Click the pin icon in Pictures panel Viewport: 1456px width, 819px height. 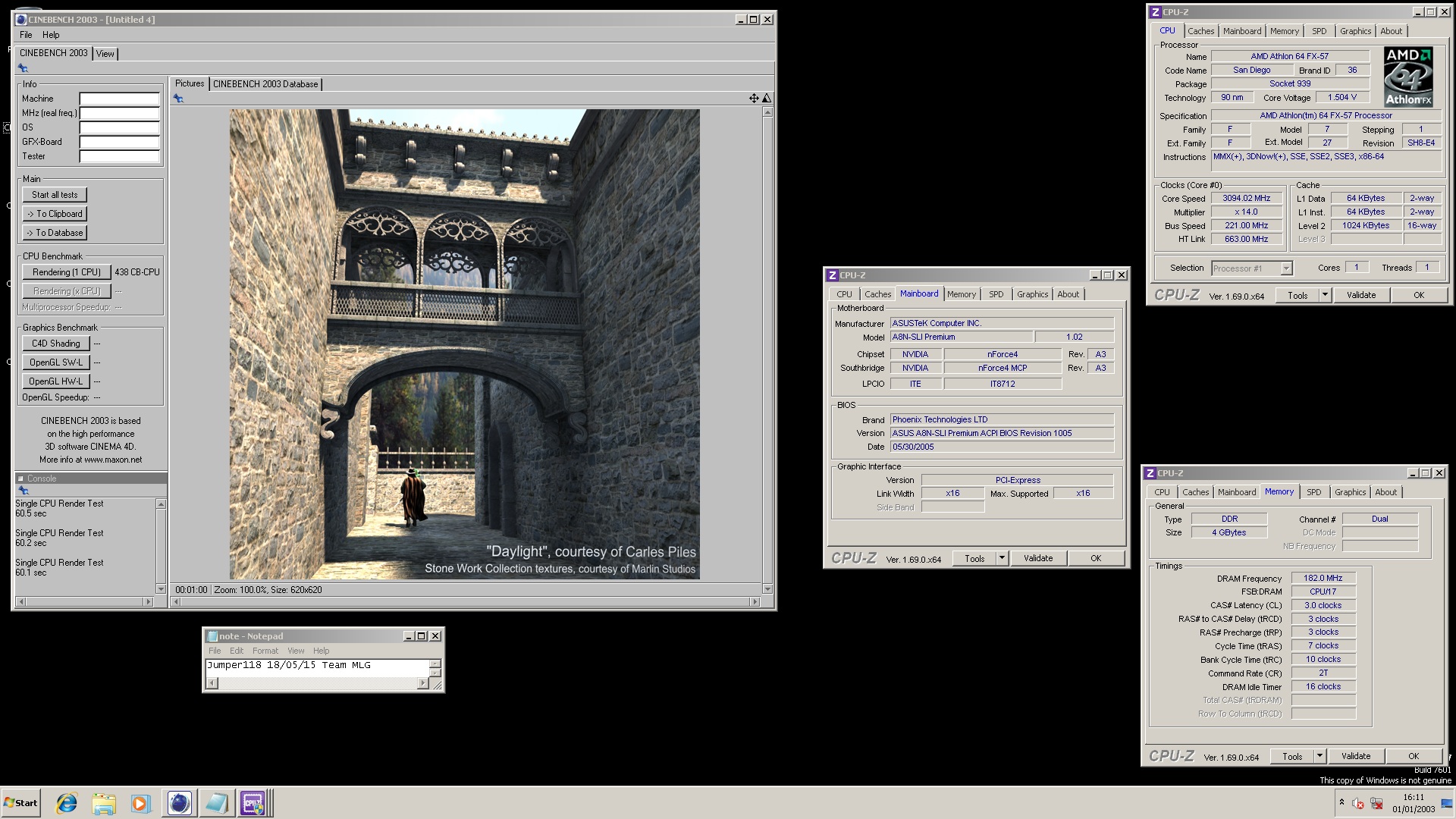coord(178,99)
